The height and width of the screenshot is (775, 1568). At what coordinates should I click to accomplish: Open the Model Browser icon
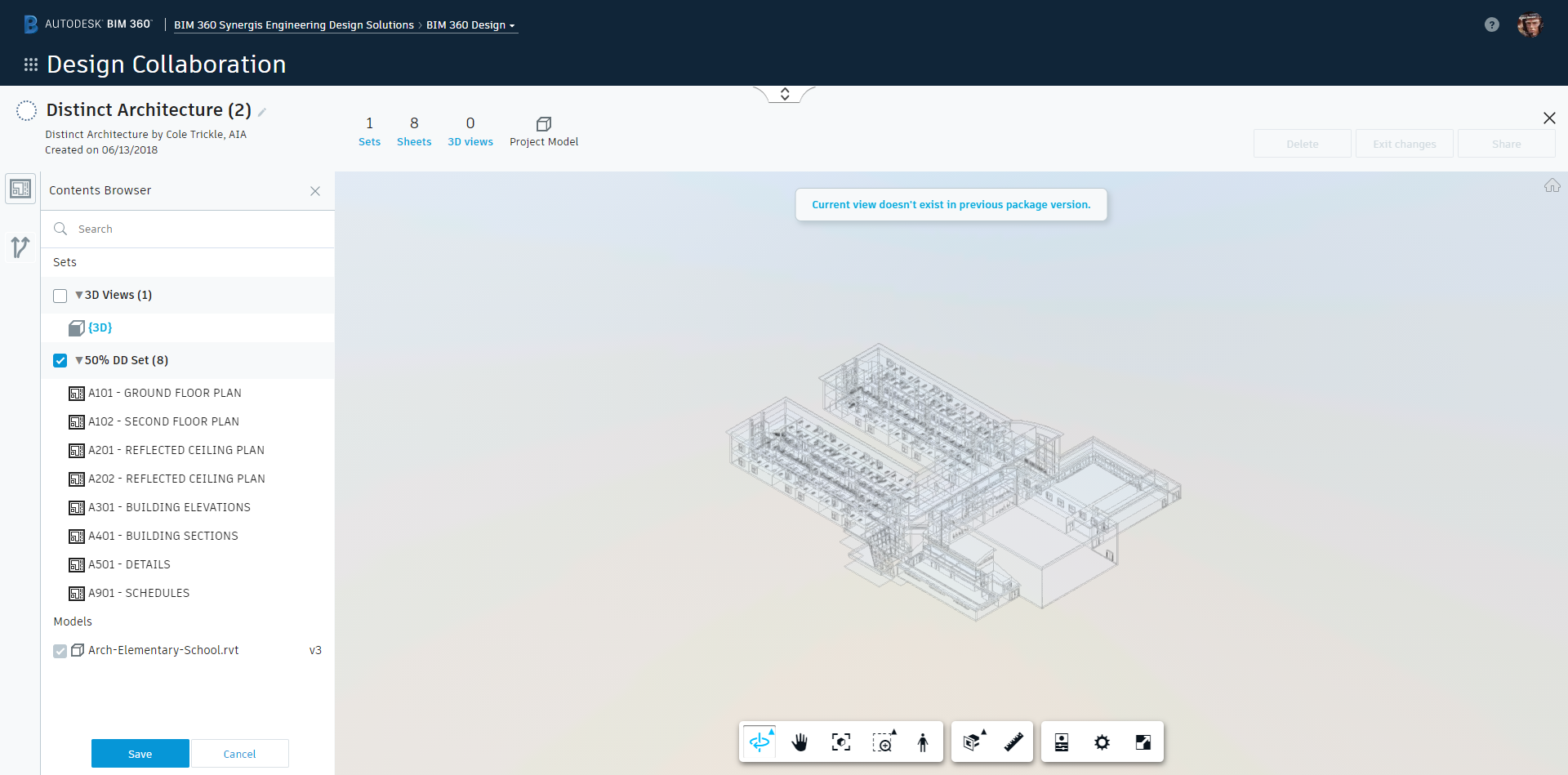pyautogui.click(x=1061, y=742)
